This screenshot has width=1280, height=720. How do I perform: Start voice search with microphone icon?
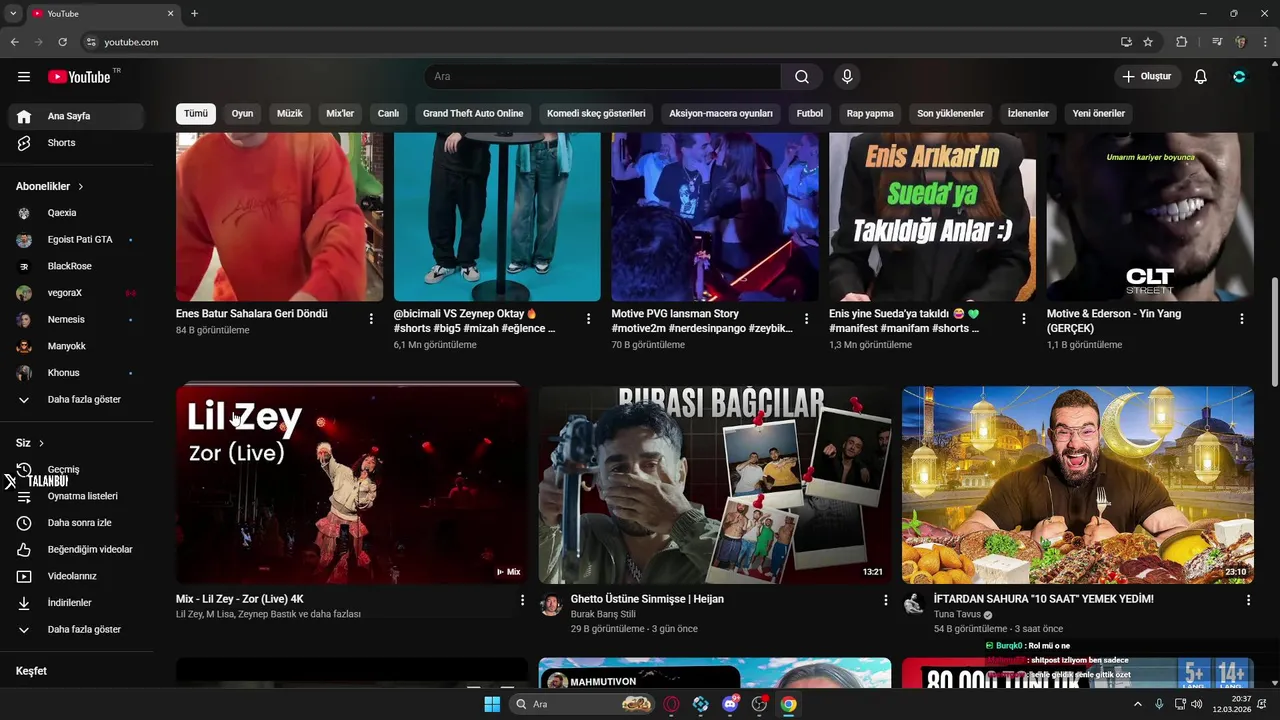847,77
